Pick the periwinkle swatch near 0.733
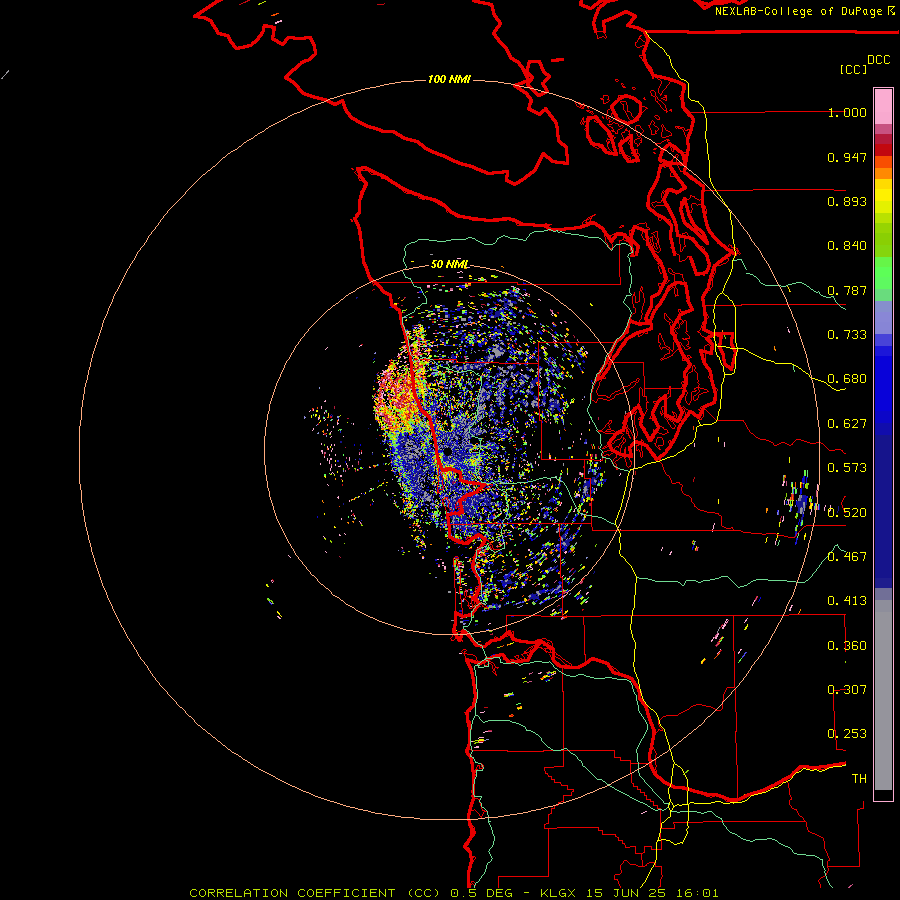The width and height of the screenshot is (900, 900). pos(883,317)
